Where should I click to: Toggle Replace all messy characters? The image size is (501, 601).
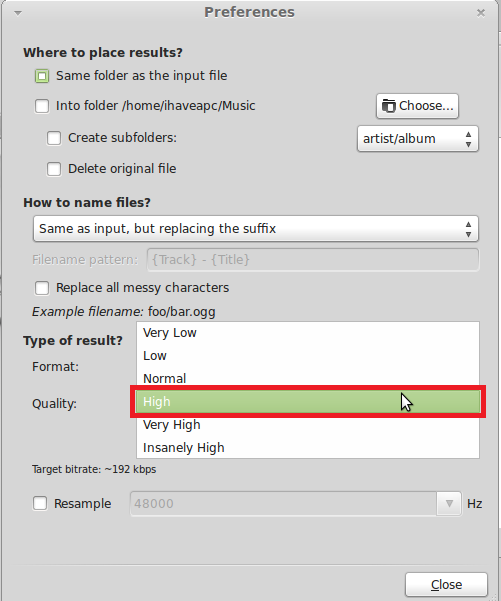[42, 288]
